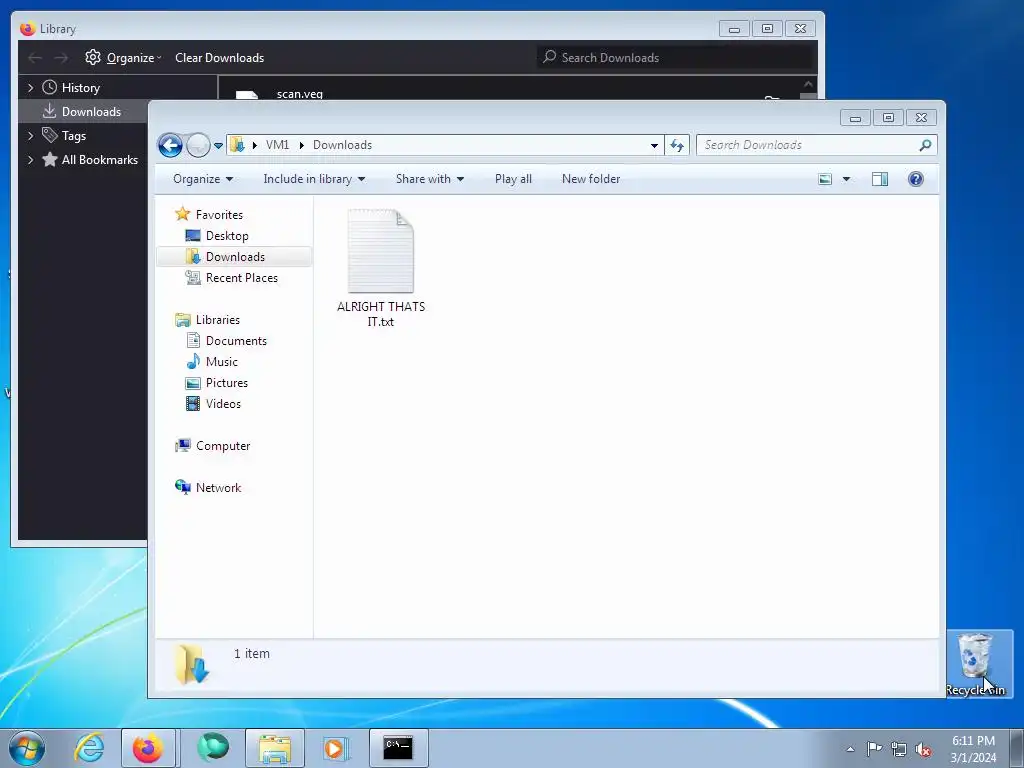The width and height of the screenshot is (1024, 768).
Task: Switch to Windows Explorer in taskbar
Action: 275,748
